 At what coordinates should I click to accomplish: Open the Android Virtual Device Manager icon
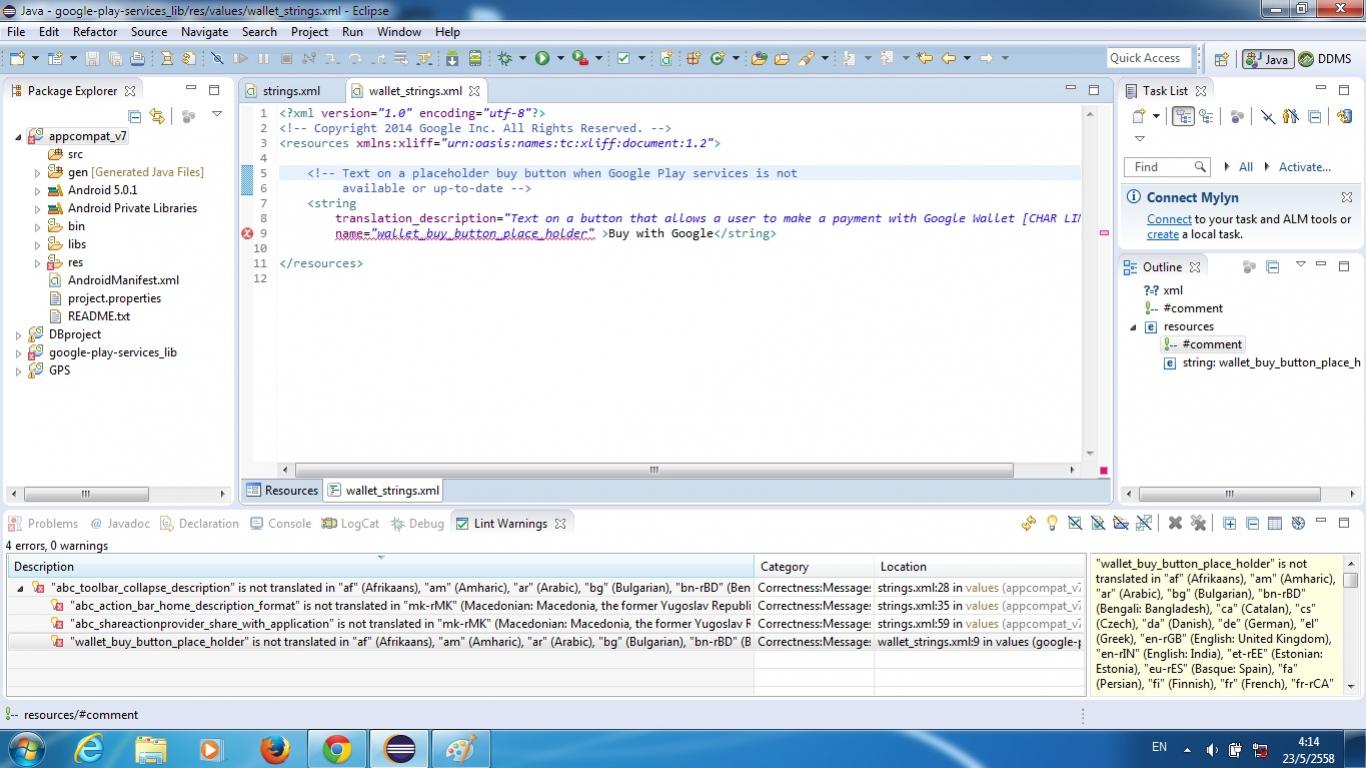475,58
